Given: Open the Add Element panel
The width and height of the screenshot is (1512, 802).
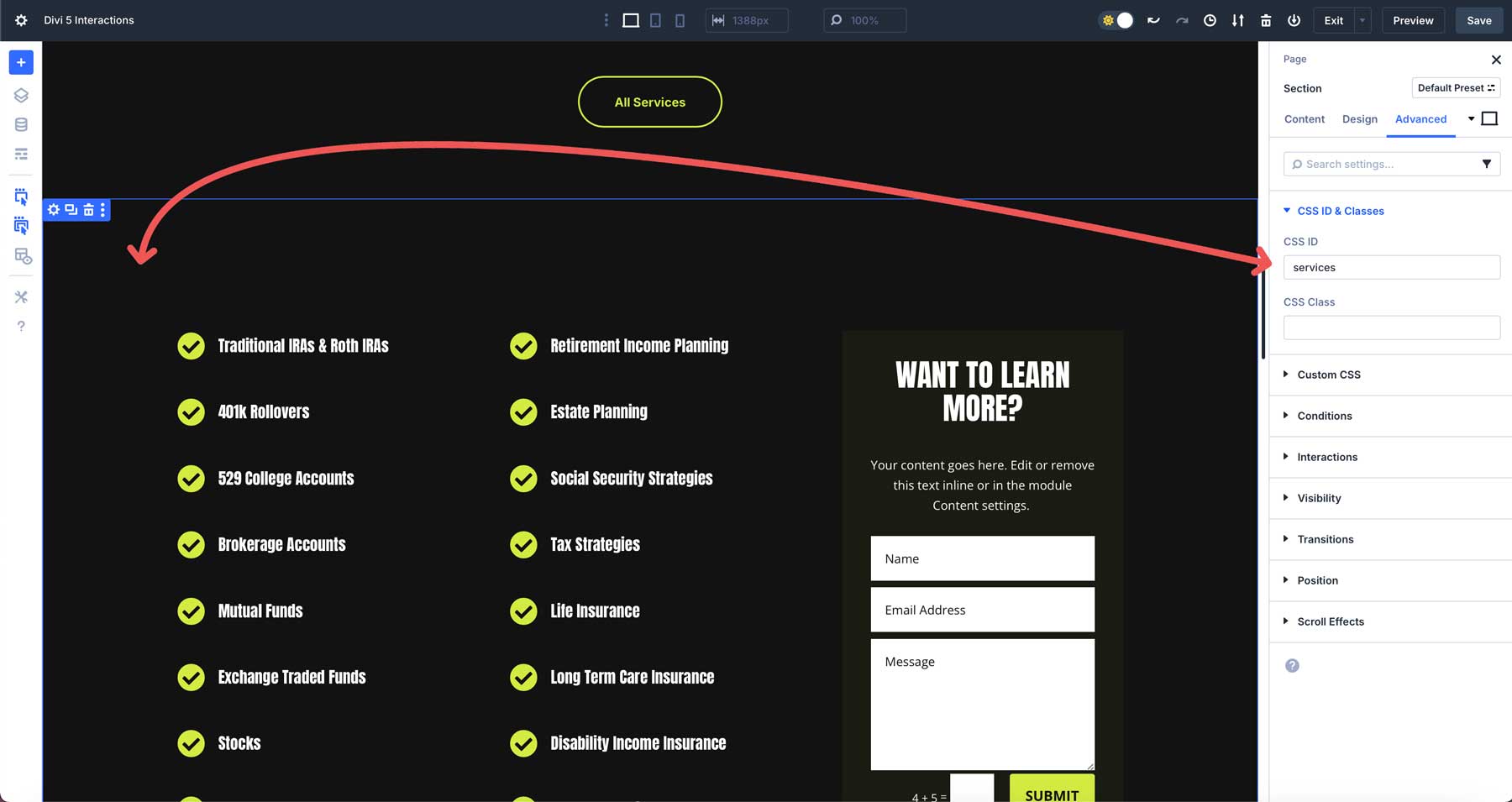Looking at the screenshot, I should coord(20,61).
